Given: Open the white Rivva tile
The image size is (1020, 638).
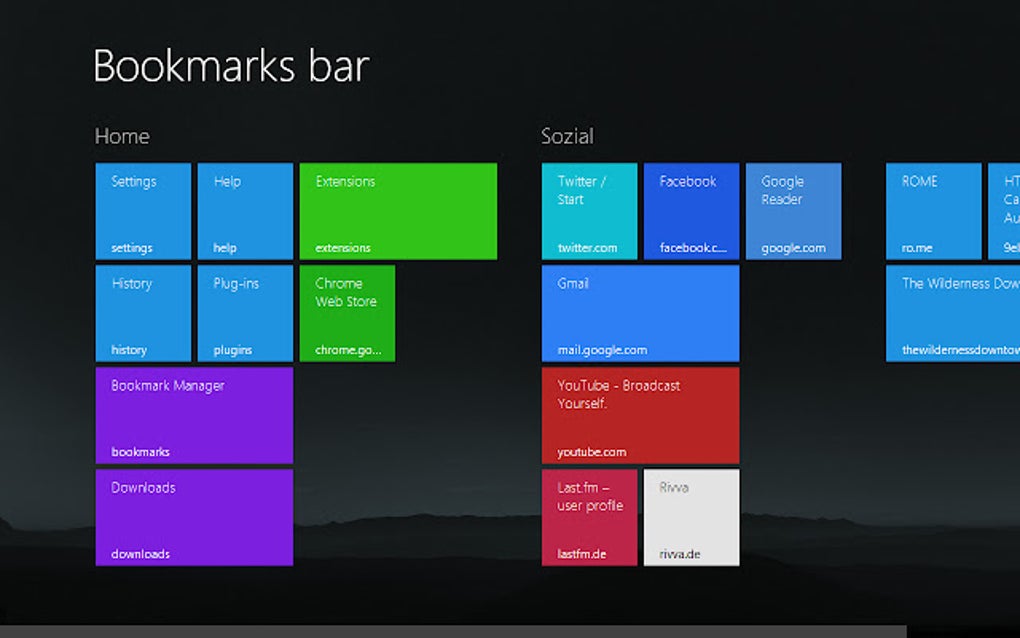Looking at the screenshot, I should tap(691, 518).
